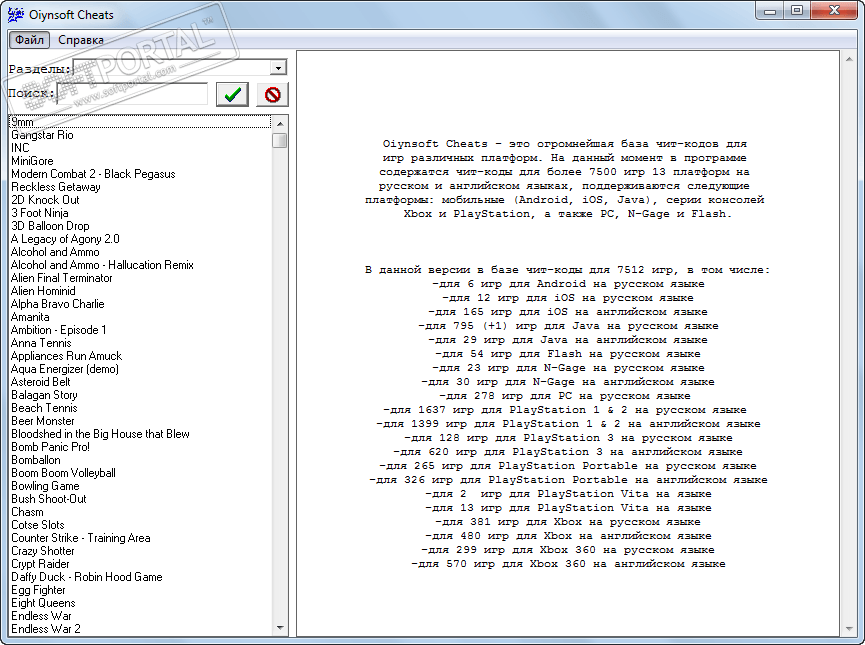Open the Файл menu
This screenshot has width=865, height=645.
[x=29, y=40]
